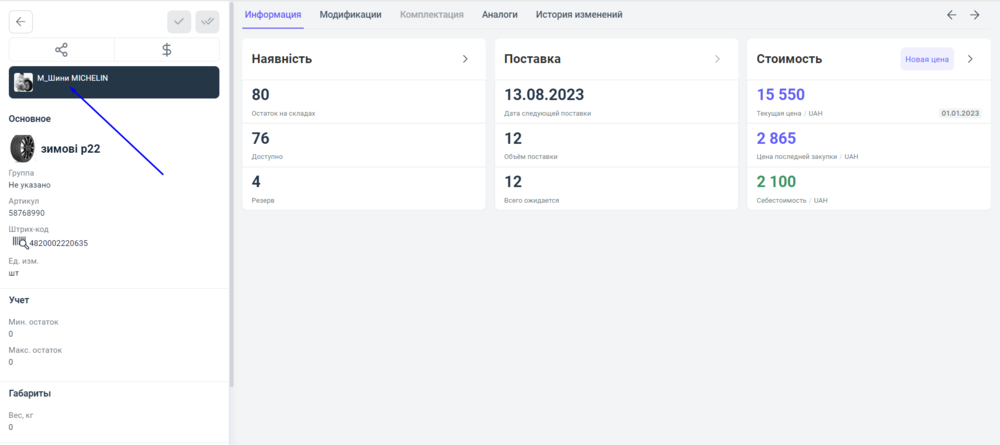The image size is (1000, 445).
Task: Click the Комплектация tab
Action: 431,15
